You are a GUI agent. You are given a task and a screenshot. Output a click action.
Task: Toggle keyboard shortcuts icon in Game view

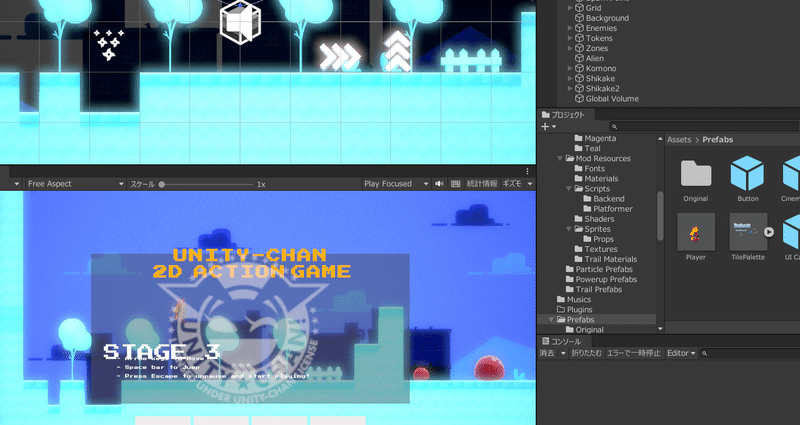point(456,184)
